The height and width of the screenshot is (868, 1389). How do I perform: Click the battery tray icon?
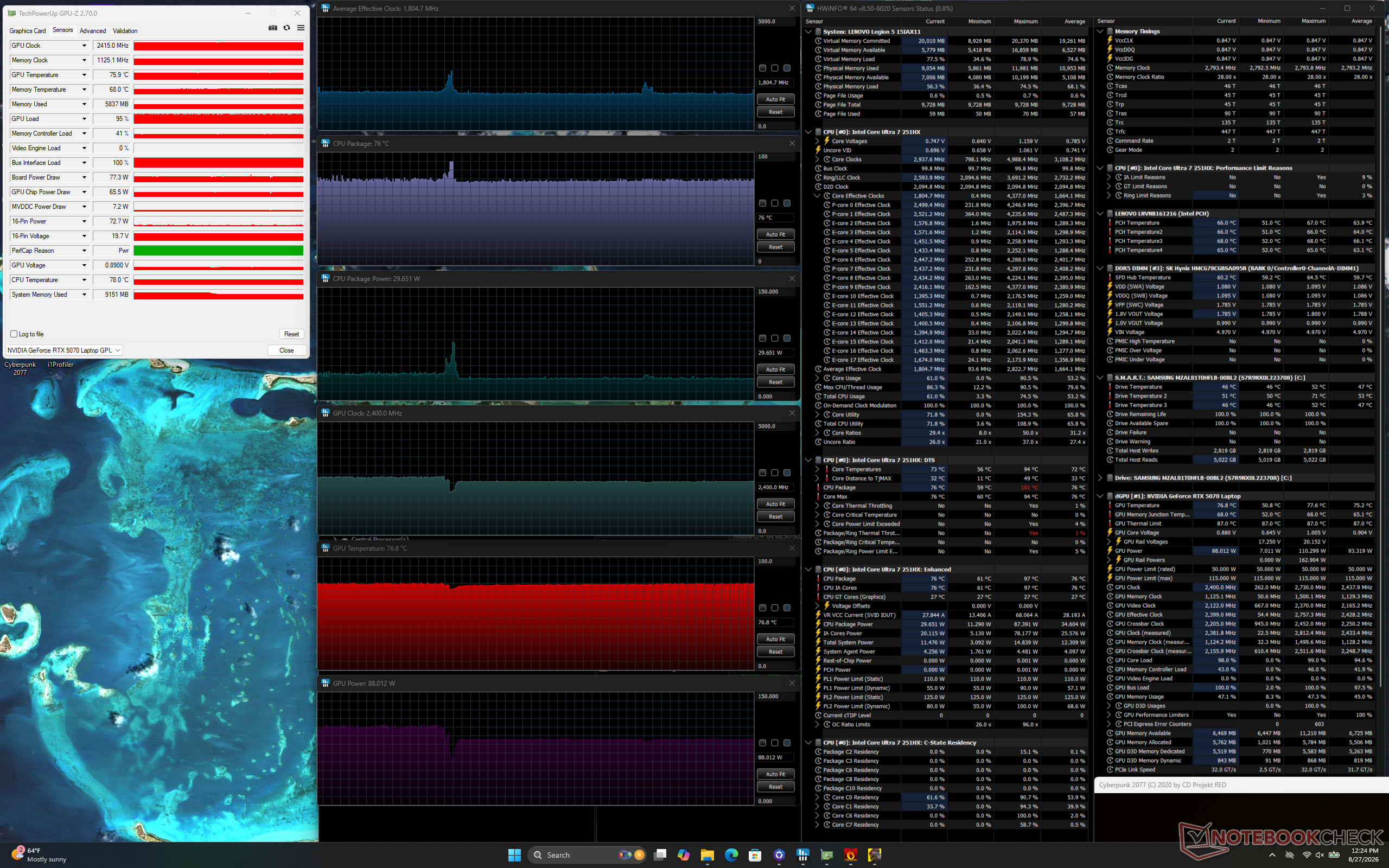click(1334, 855)
